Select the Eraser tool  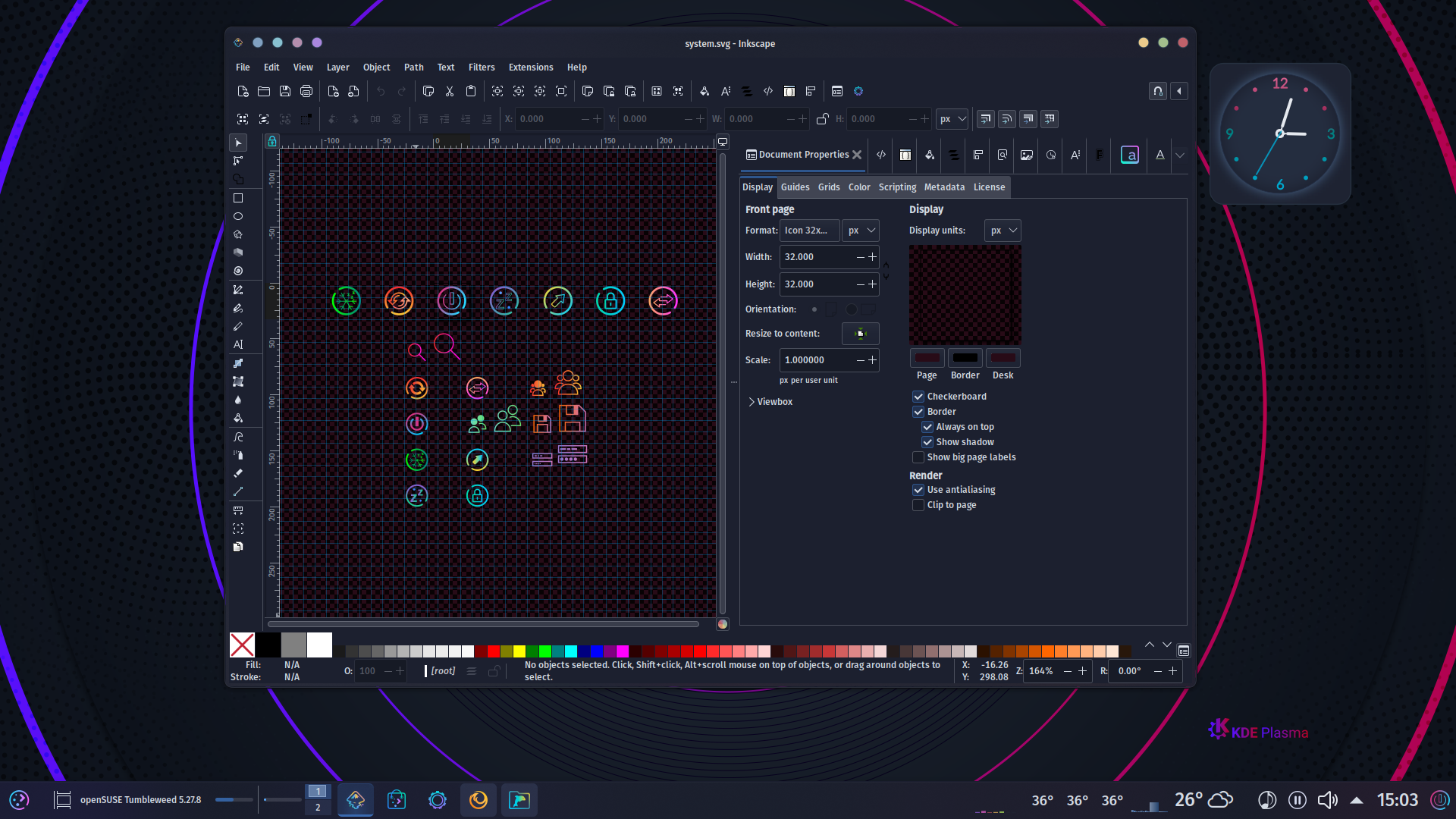click(x=238, y=473)
